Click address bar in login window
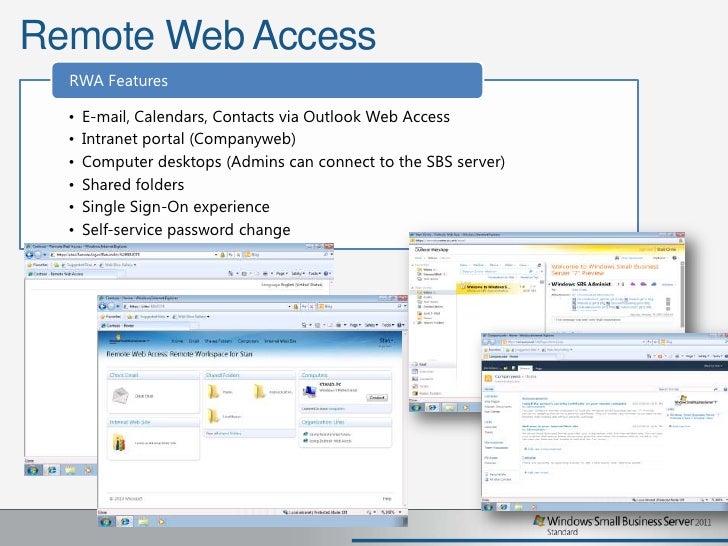The width and height of the screenshot is (728, 546). (134, 255)
